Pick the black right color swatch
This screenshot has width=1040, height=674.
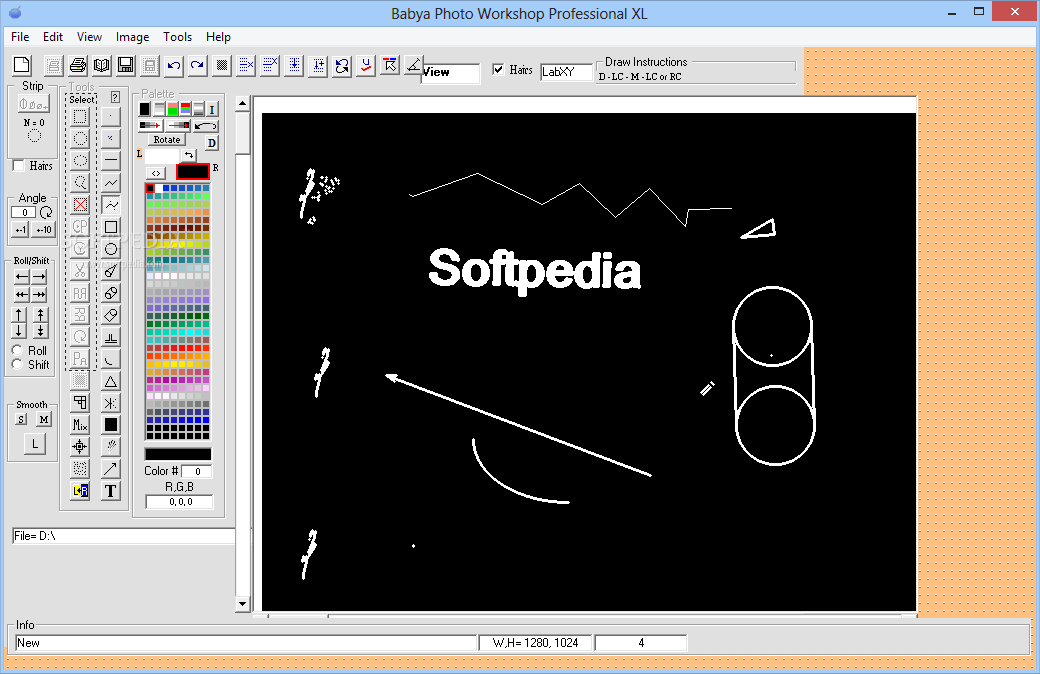[193, 172]
